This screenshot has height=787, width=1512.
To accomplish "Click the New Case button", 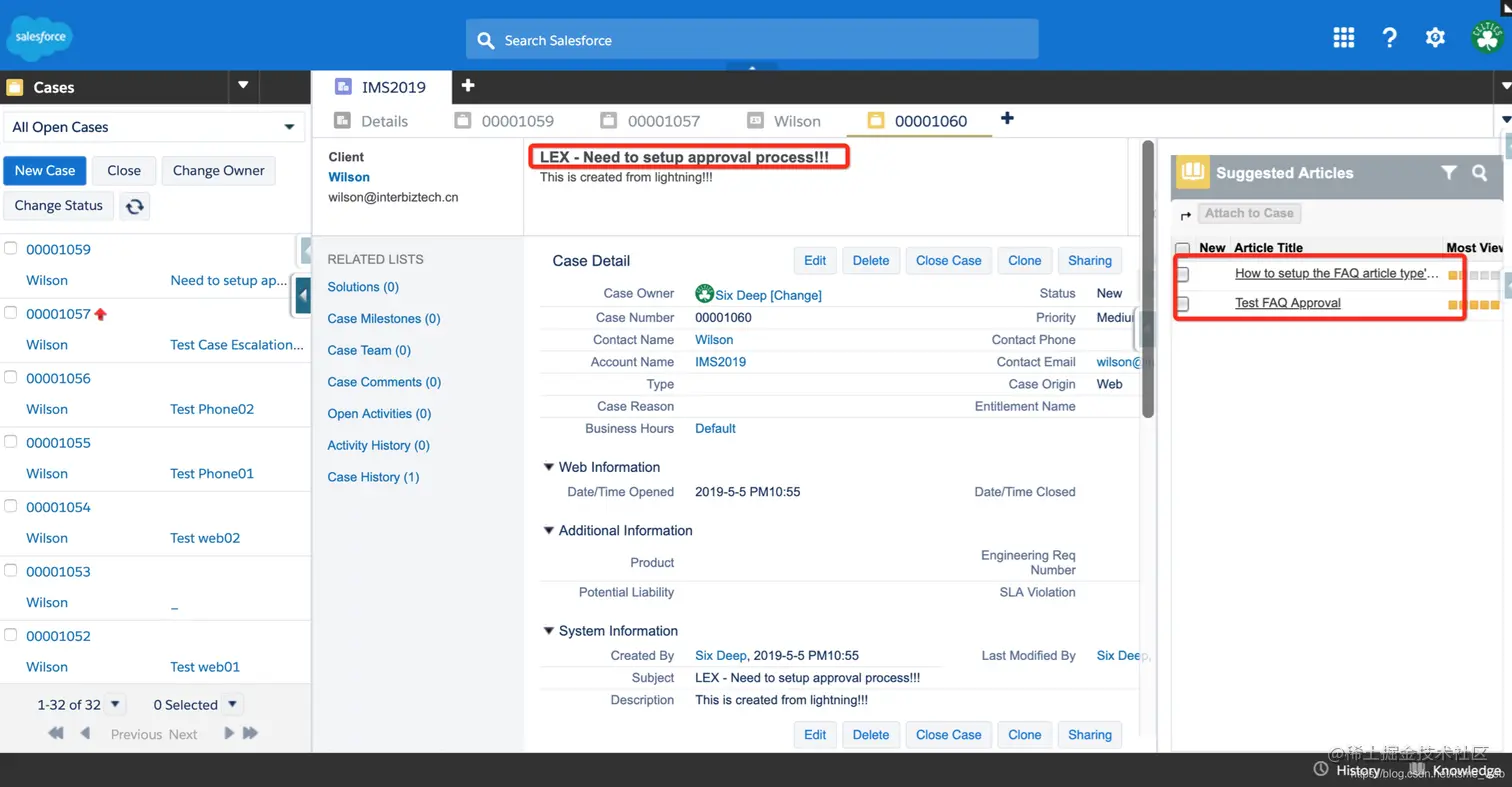I will [x=45, y=170].
